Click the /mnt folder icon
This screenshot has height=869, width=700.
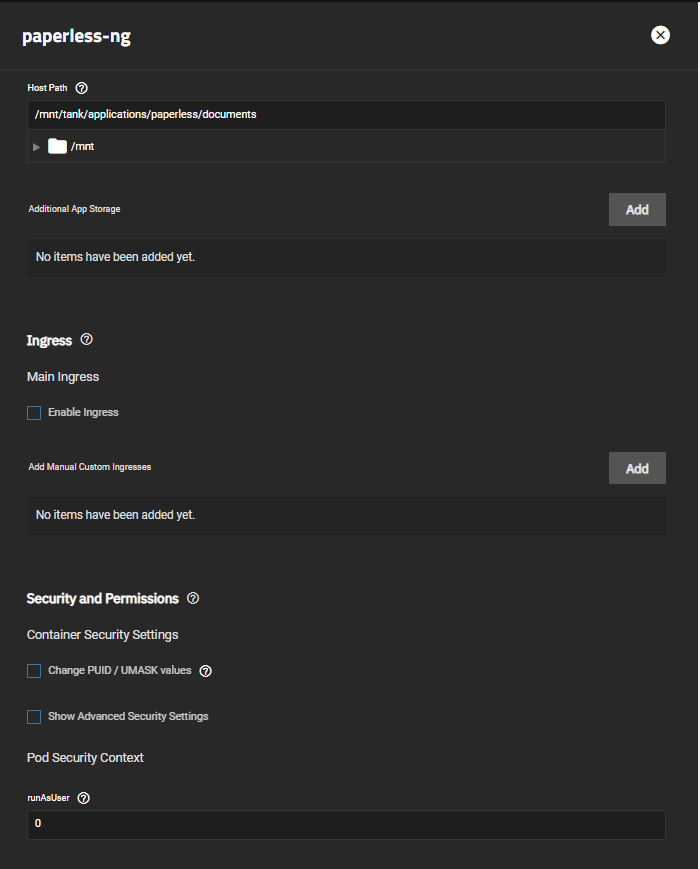57,146
